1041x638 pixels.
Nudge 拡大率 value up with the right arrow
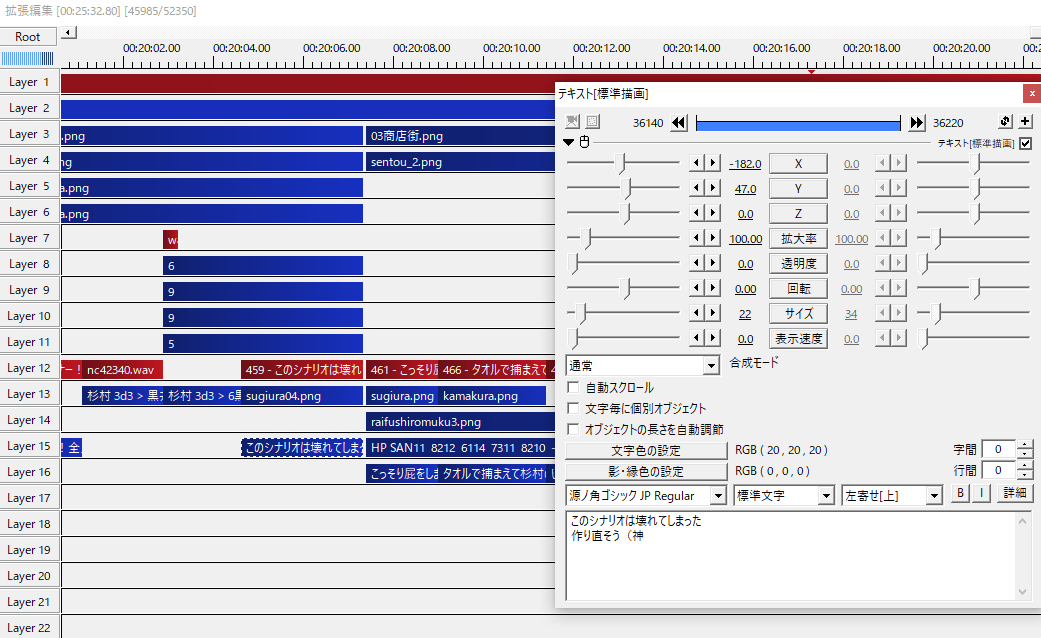[x=712, y=238]
